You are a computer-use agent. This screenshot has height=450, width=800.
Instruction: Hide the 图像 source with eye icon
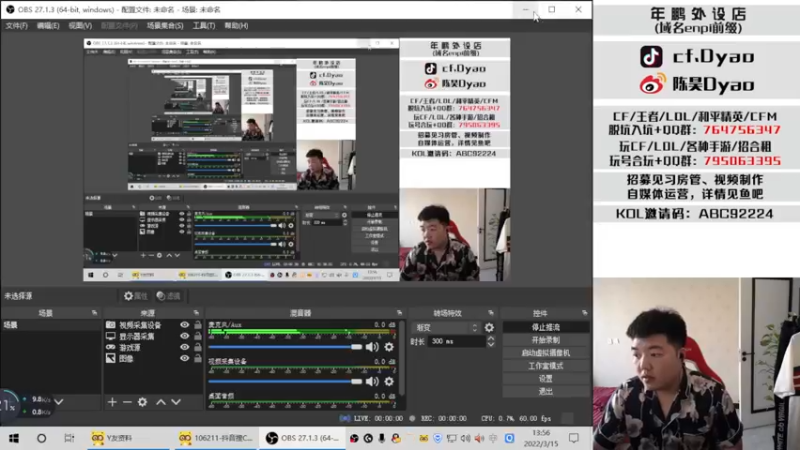click(185, 359)
